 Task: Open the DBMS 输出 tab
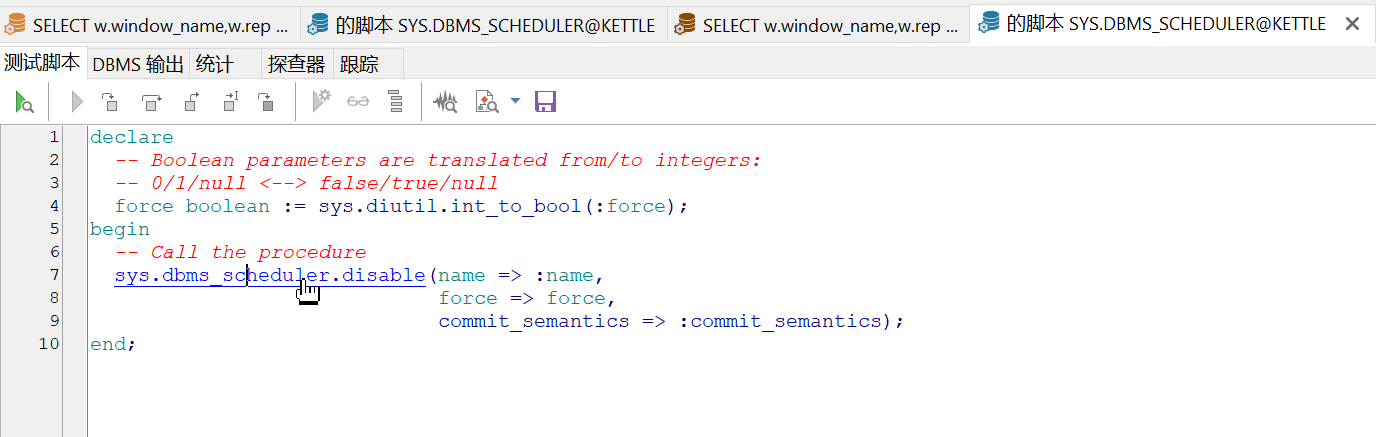click(x=138, y=64)
